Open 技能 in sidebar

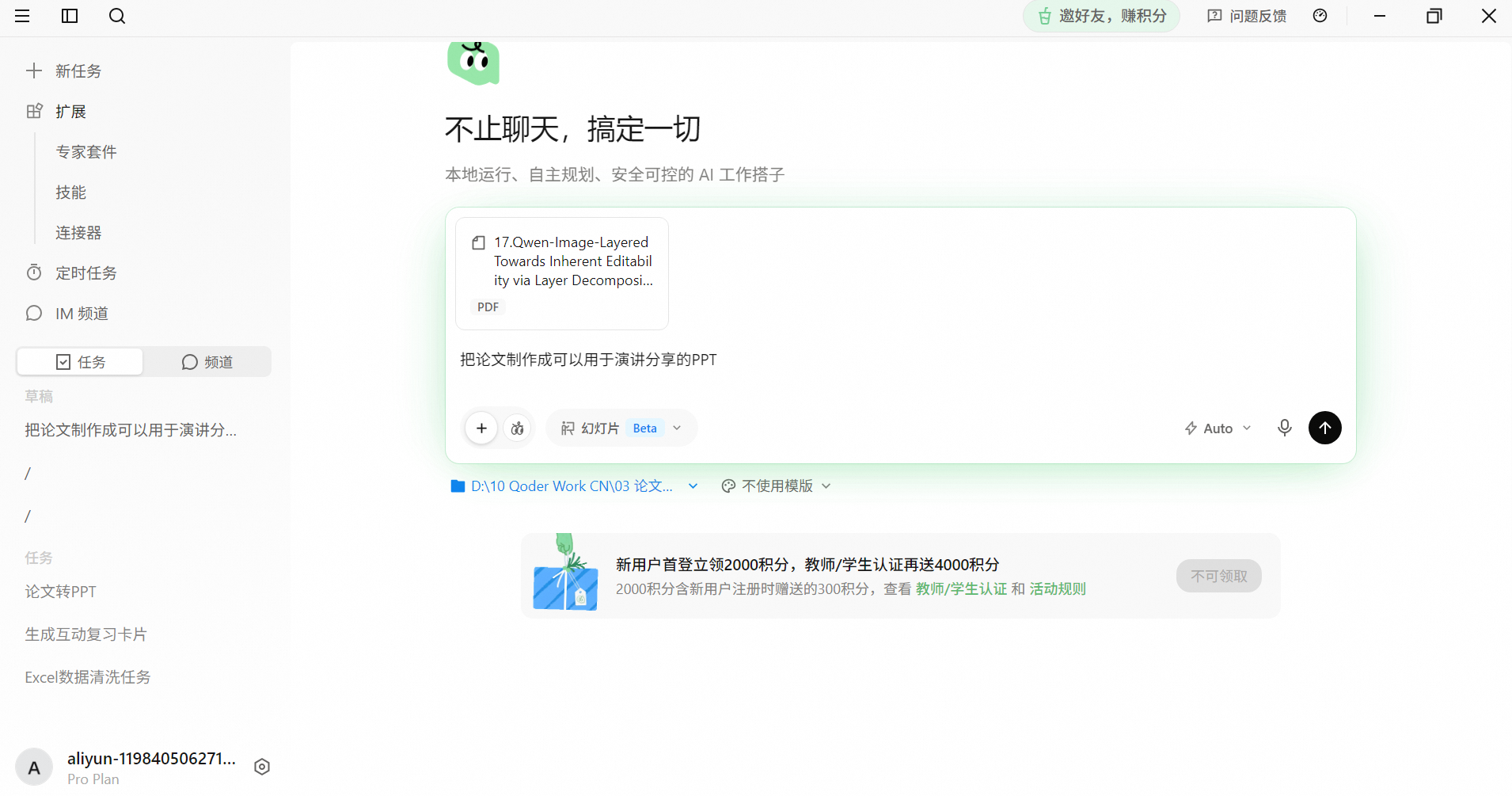pos(70,192)
